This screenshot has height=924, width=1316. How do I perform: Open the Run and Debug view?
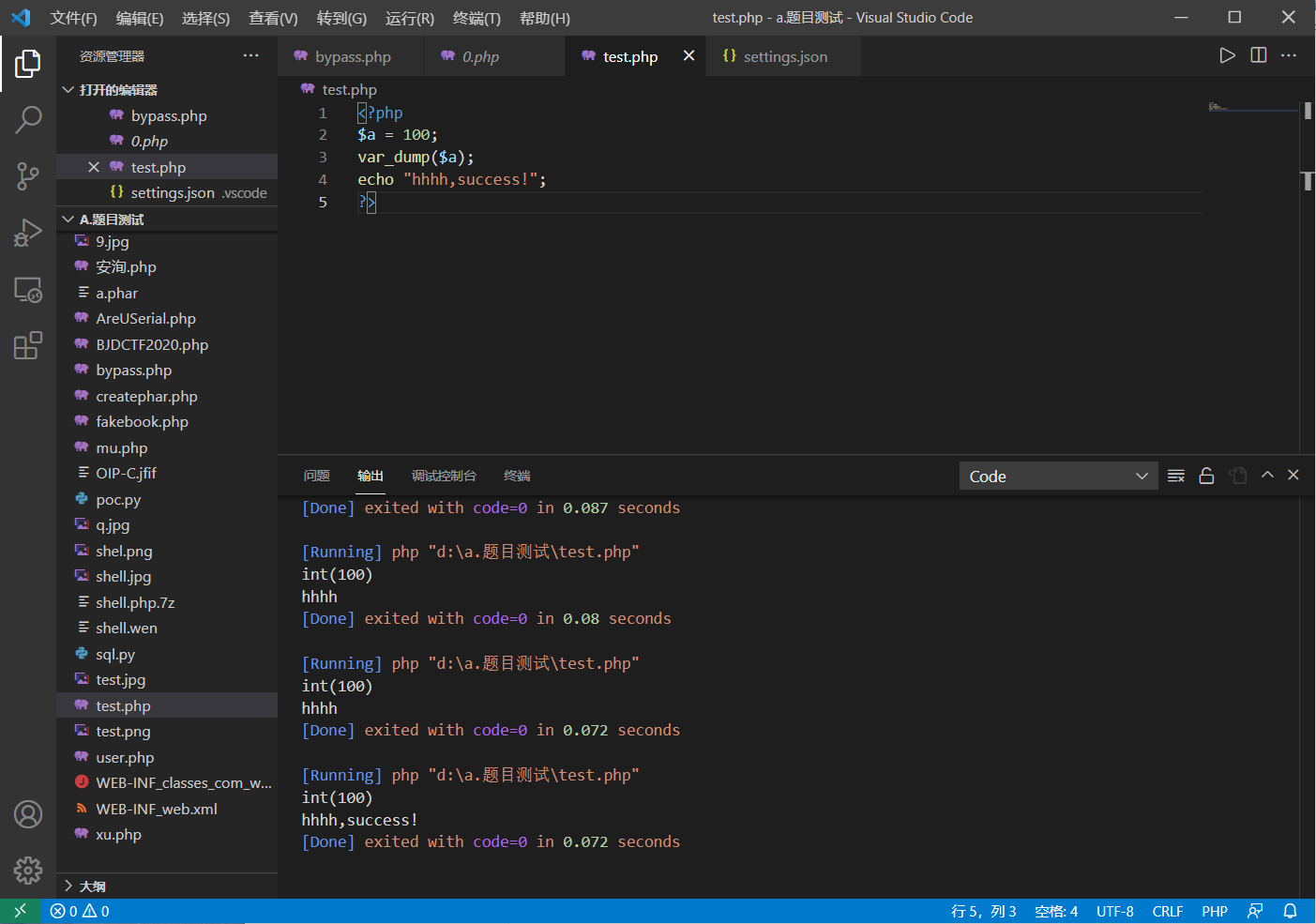click(28, 233)
